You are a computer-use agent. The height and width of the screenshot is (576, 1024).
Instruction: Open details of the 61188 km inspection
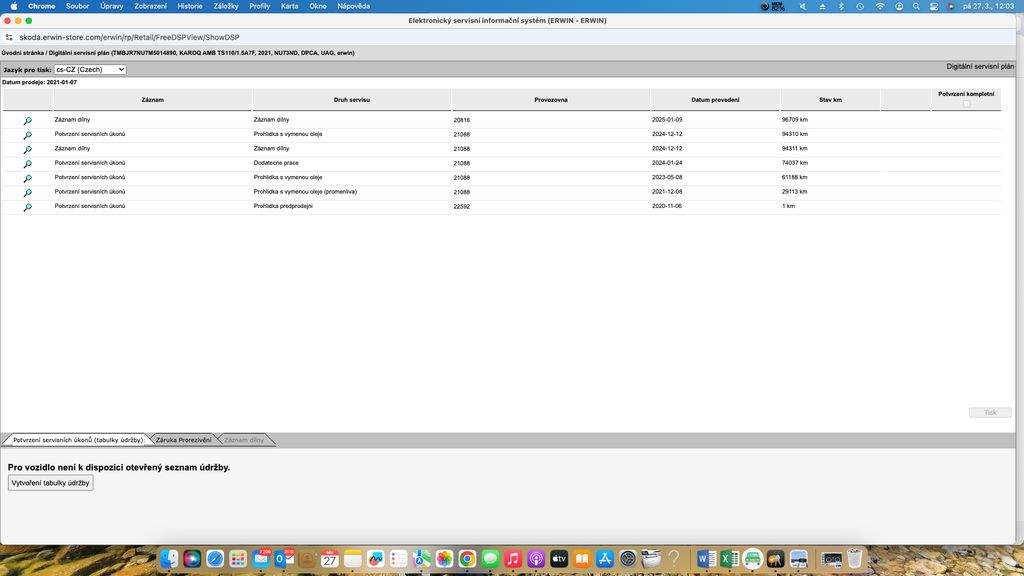(27, 178)
